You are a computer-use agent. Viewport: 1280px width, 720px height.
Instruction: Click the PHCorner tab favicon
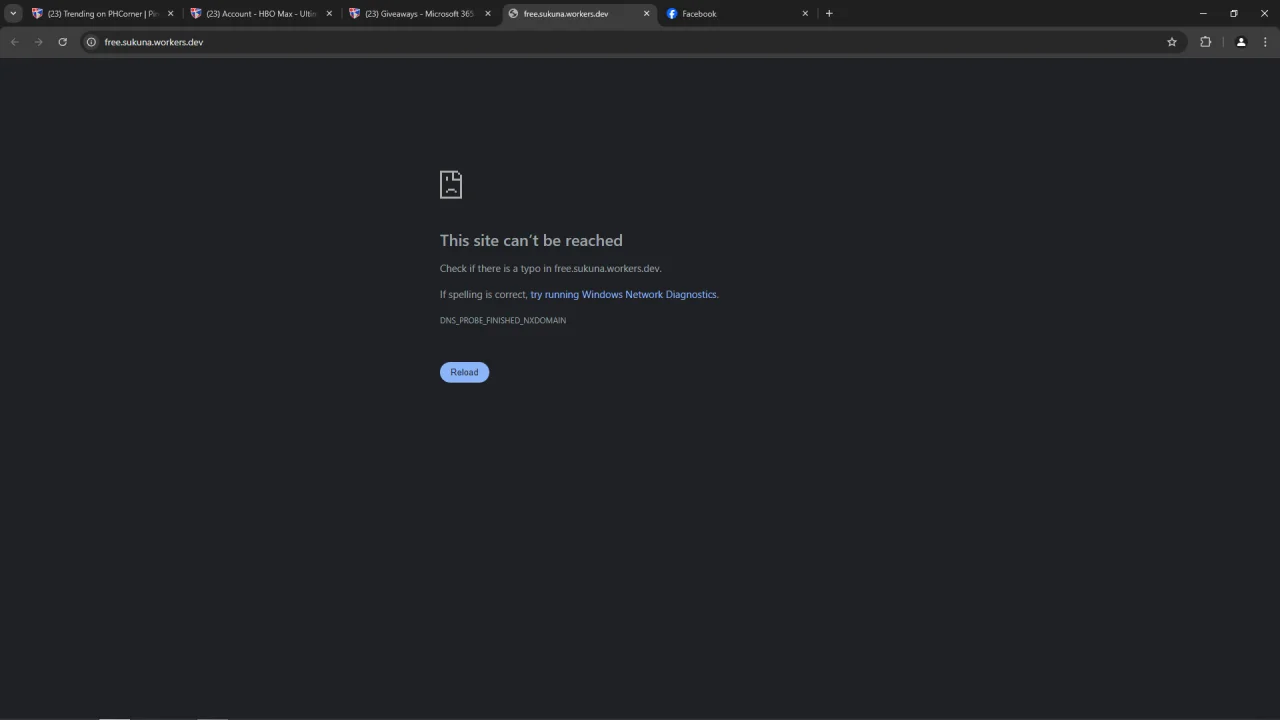[37, 14]
